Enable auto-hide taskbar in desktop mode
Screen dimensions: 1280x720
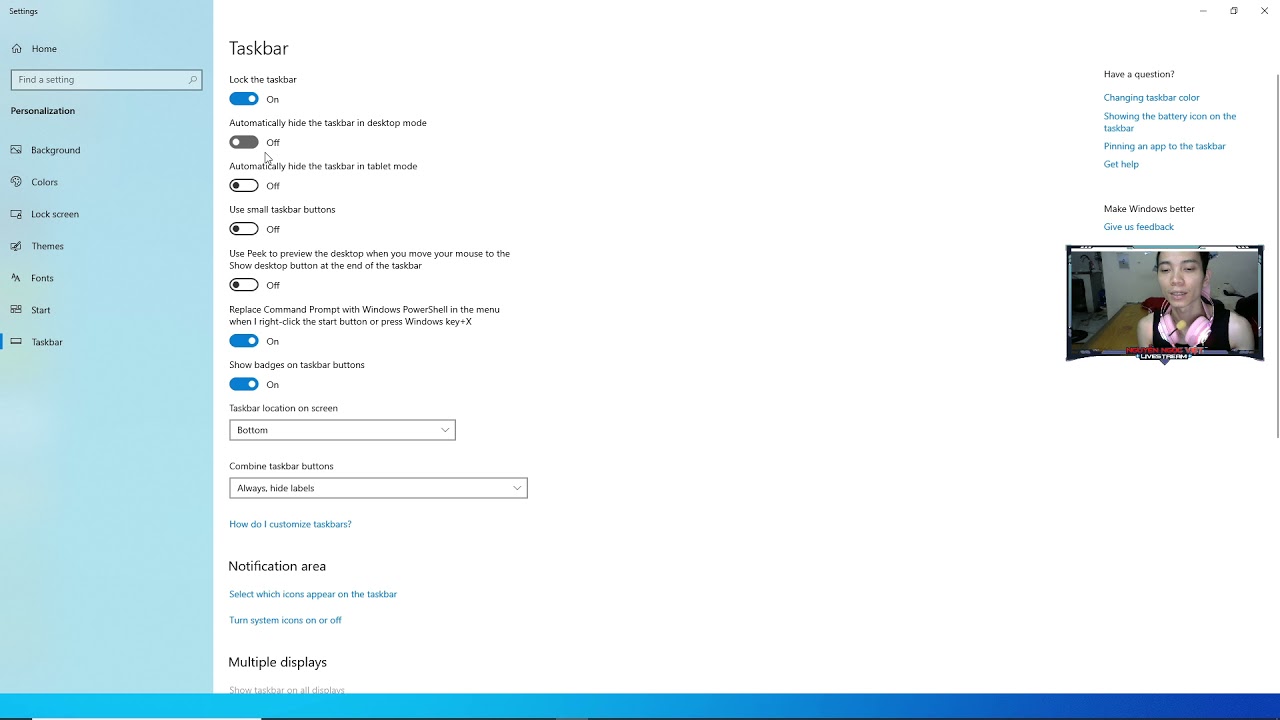tap(244, 142)
